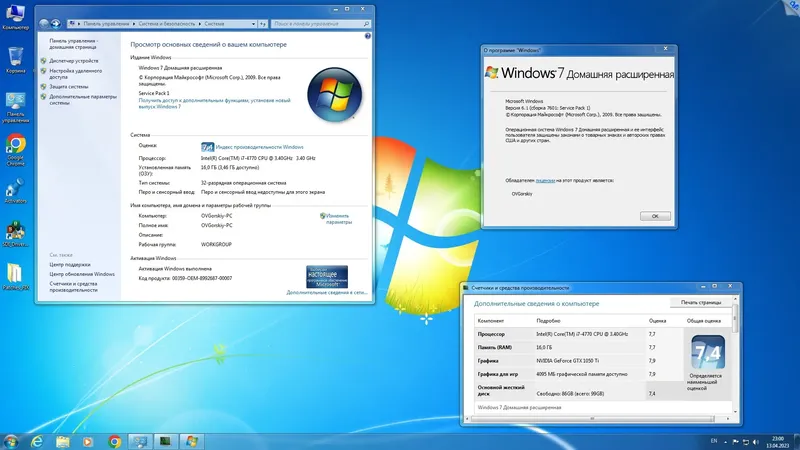The image size is (800, 450).
Task: Click the down scroll arrow in performance window
Action: coord(735,411)
